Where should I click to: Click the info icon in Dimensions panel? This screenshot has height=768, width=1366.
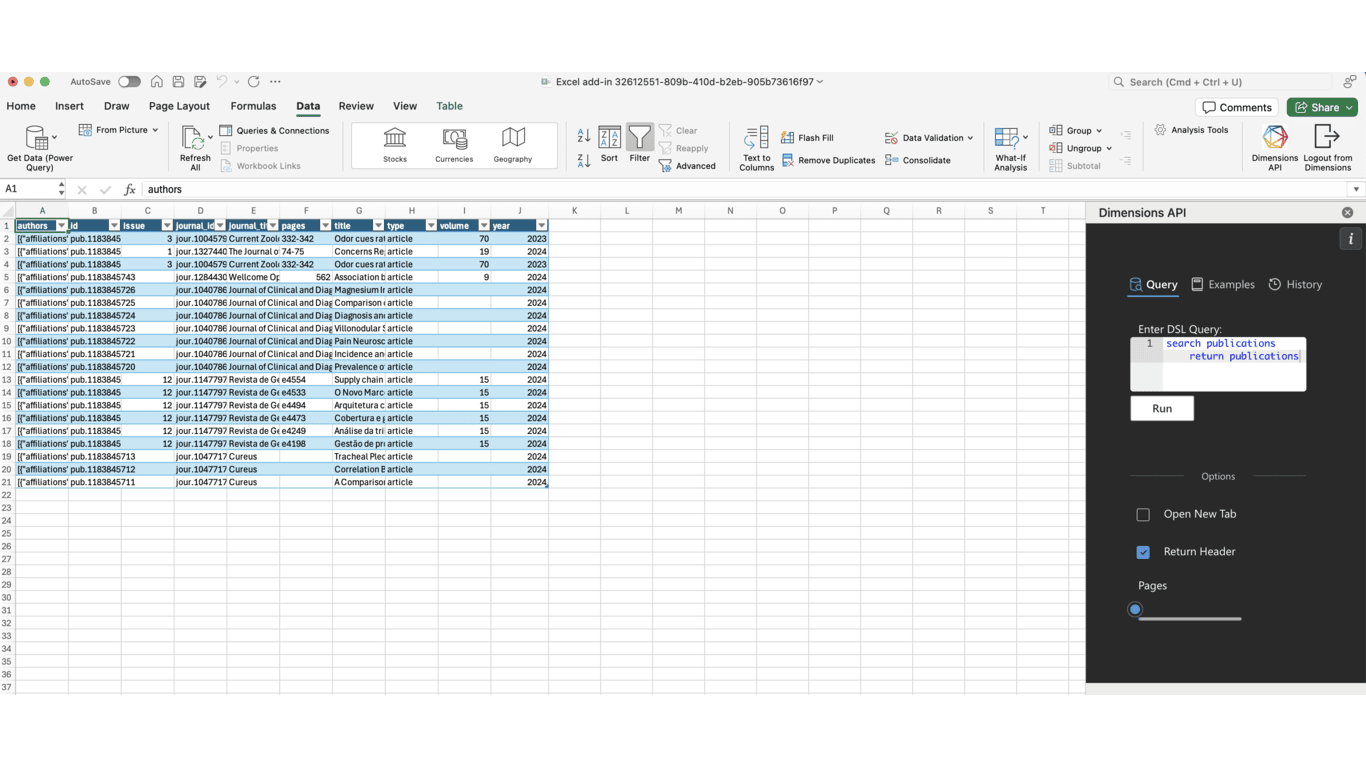[1350, 239]
